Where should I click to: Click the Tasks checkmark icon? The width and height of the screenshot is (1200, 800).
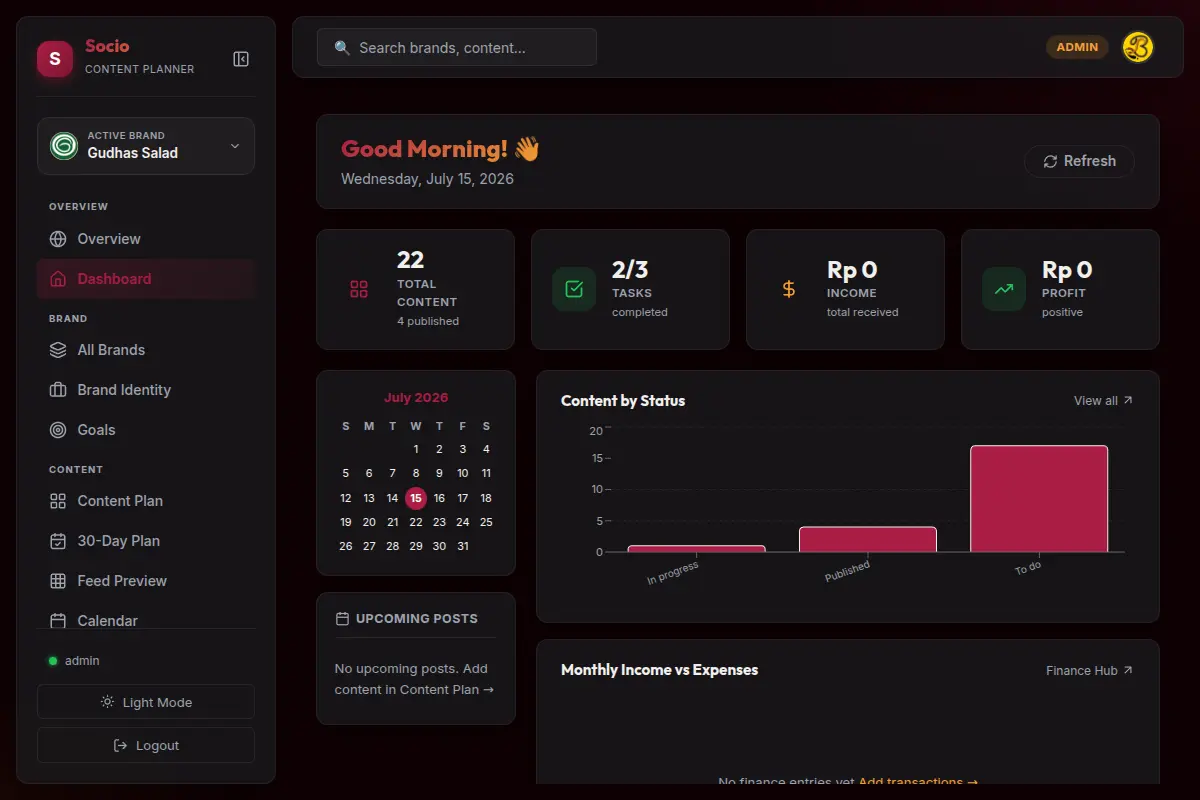(574, 290)
